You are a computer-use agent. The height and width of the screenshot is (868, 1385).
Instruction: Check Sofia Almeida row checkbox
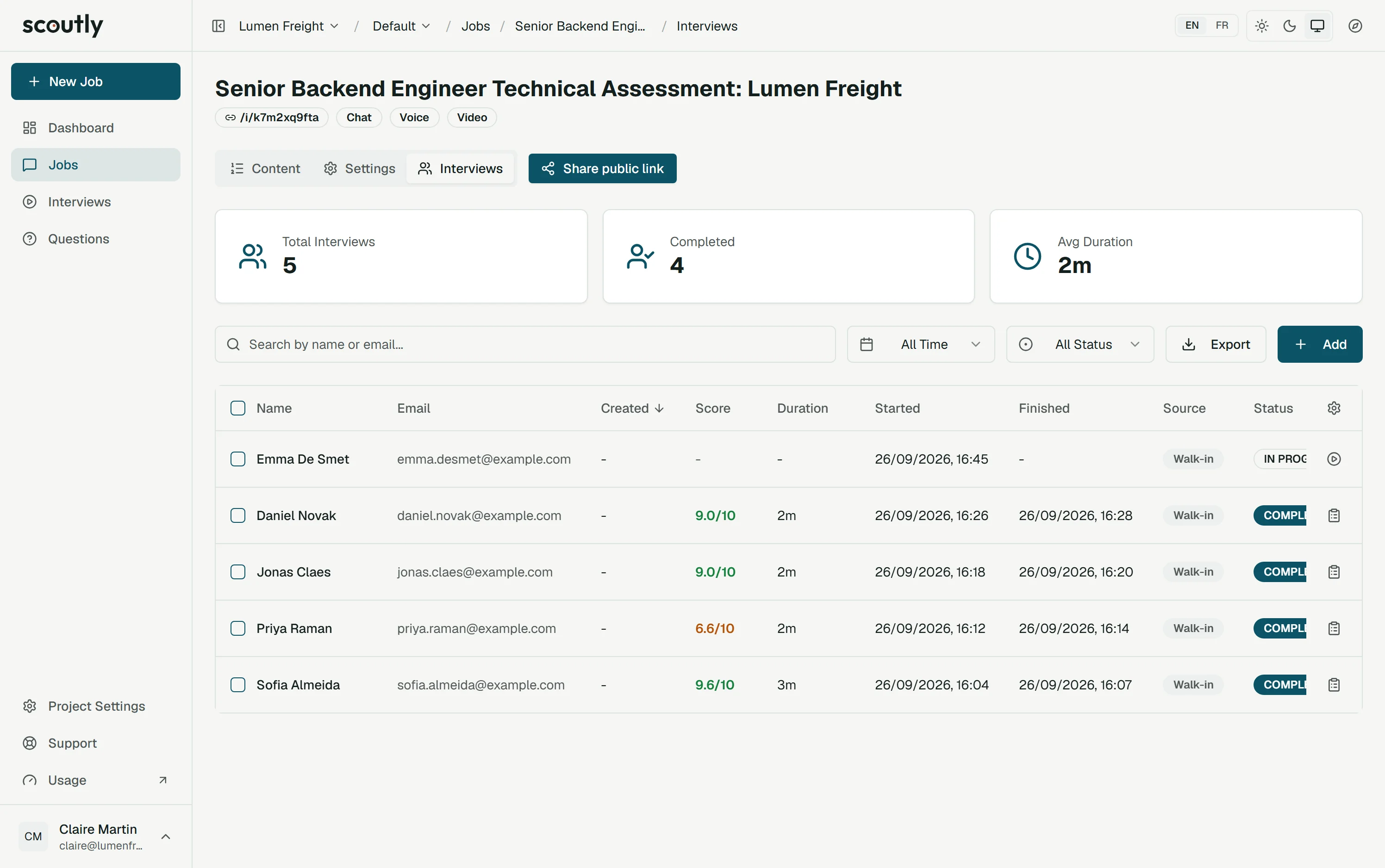click(238, 685)
